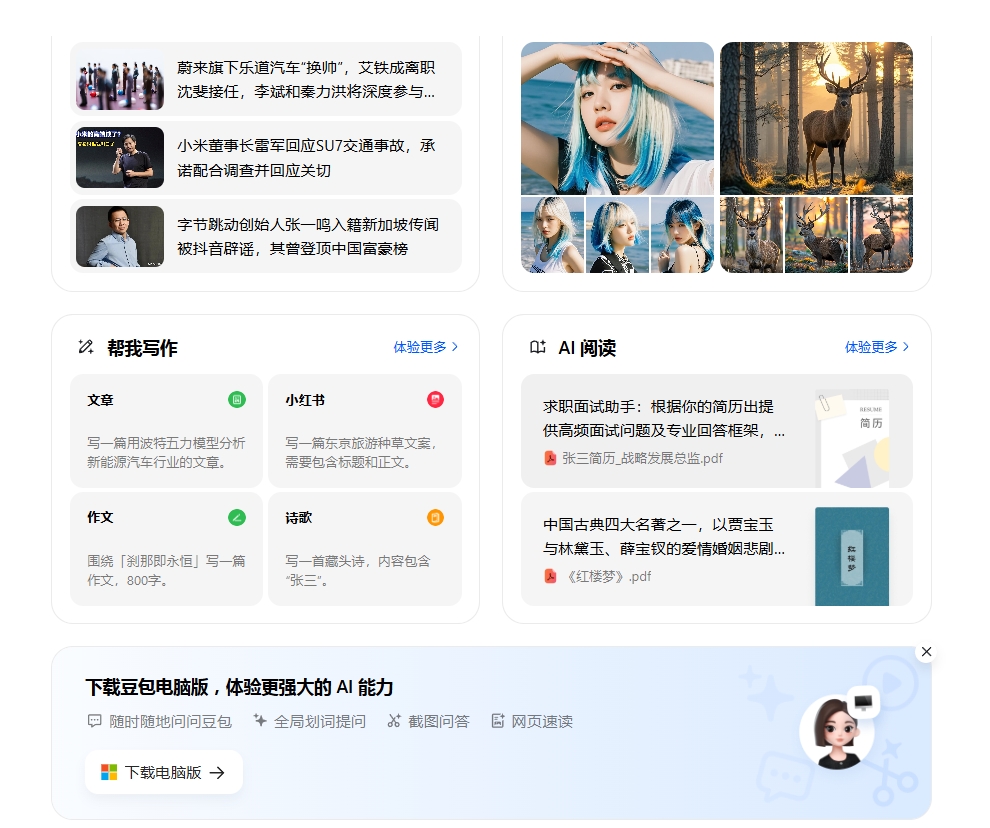The width and height of the screenshot is (990, 828).
Task: Click the AI 阅读 book icon
Action: click(x=538, y=347)
